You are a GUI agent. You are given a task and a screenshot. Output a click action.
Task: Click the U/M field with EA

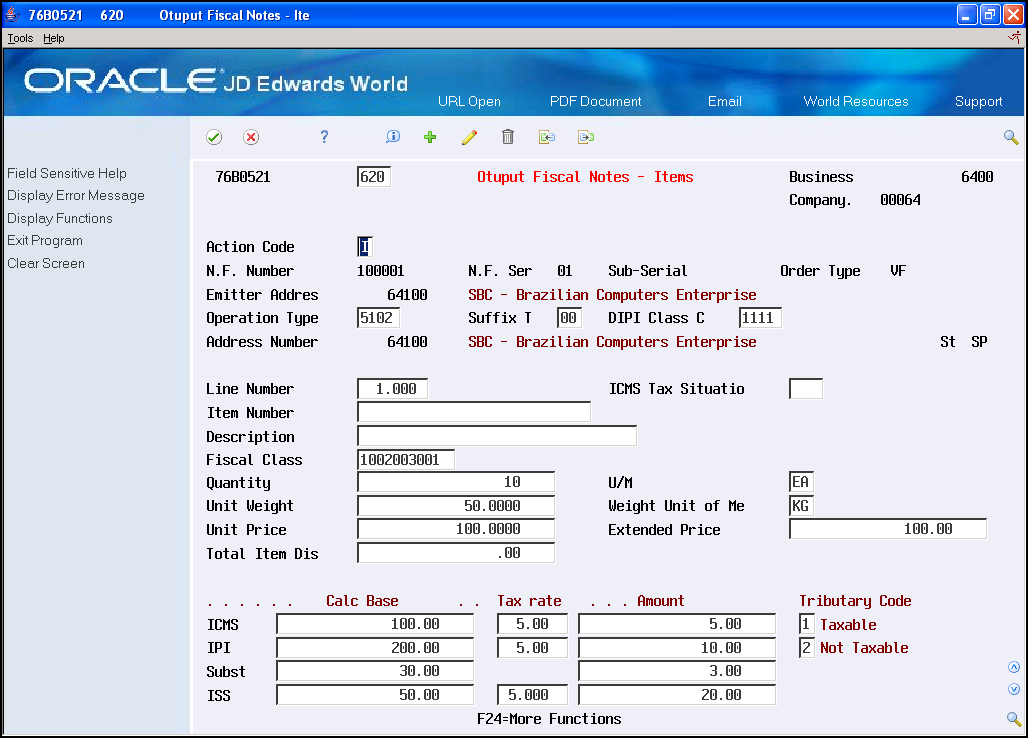coord(801,482)
